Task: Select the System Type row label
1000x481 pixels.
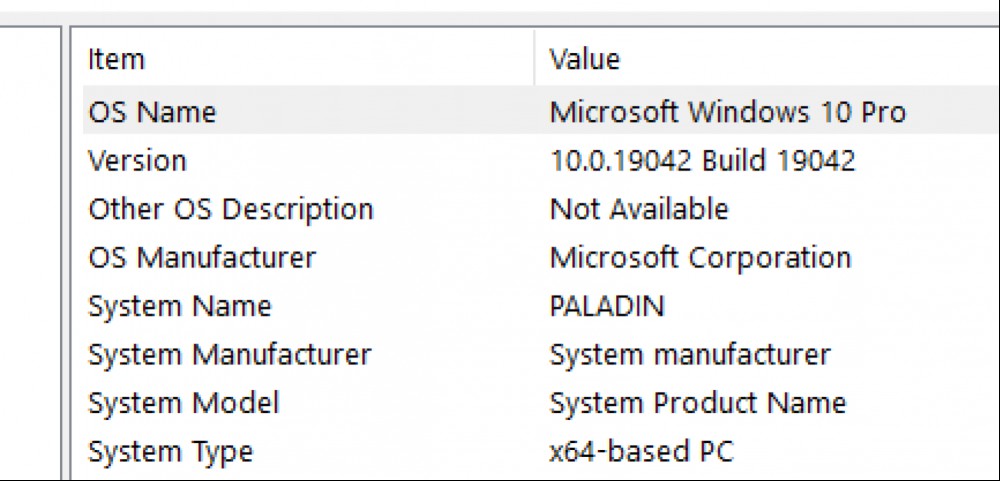Action: point(170,452)
